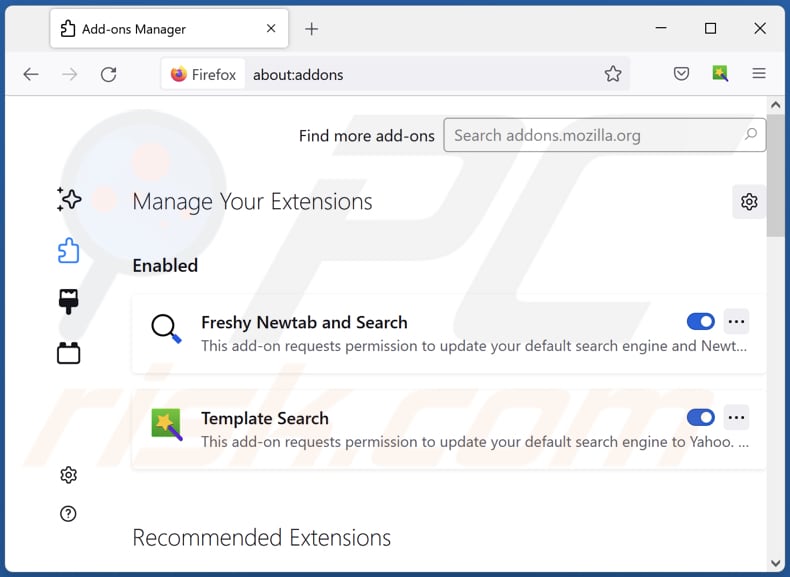This screenshot has width=790, height=577.
Task: Open the Firefox application hamburger menu
Action: point(759,74)
